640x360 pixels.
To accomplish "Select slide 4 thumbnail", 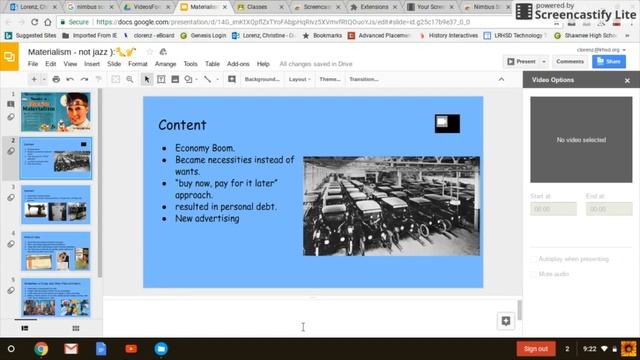I will coord(56,251).
